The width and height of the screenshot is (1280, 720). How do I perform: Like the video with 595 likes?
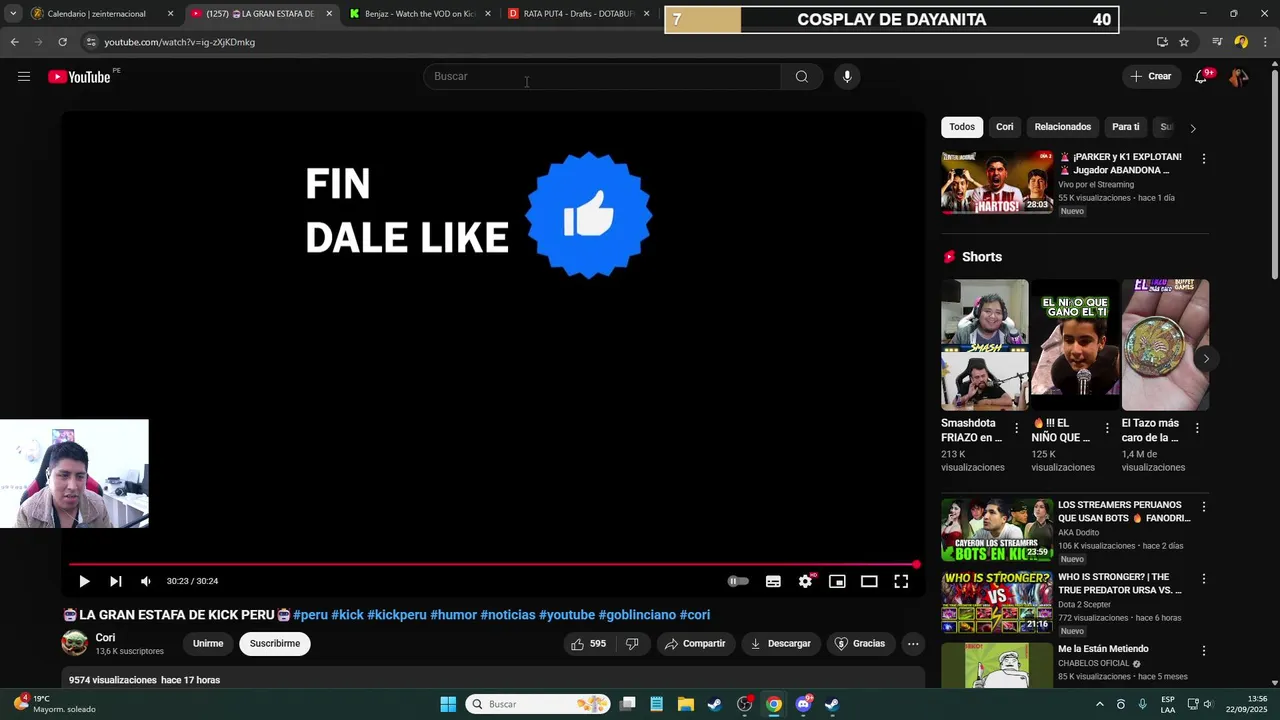click(x=588, y=644)
